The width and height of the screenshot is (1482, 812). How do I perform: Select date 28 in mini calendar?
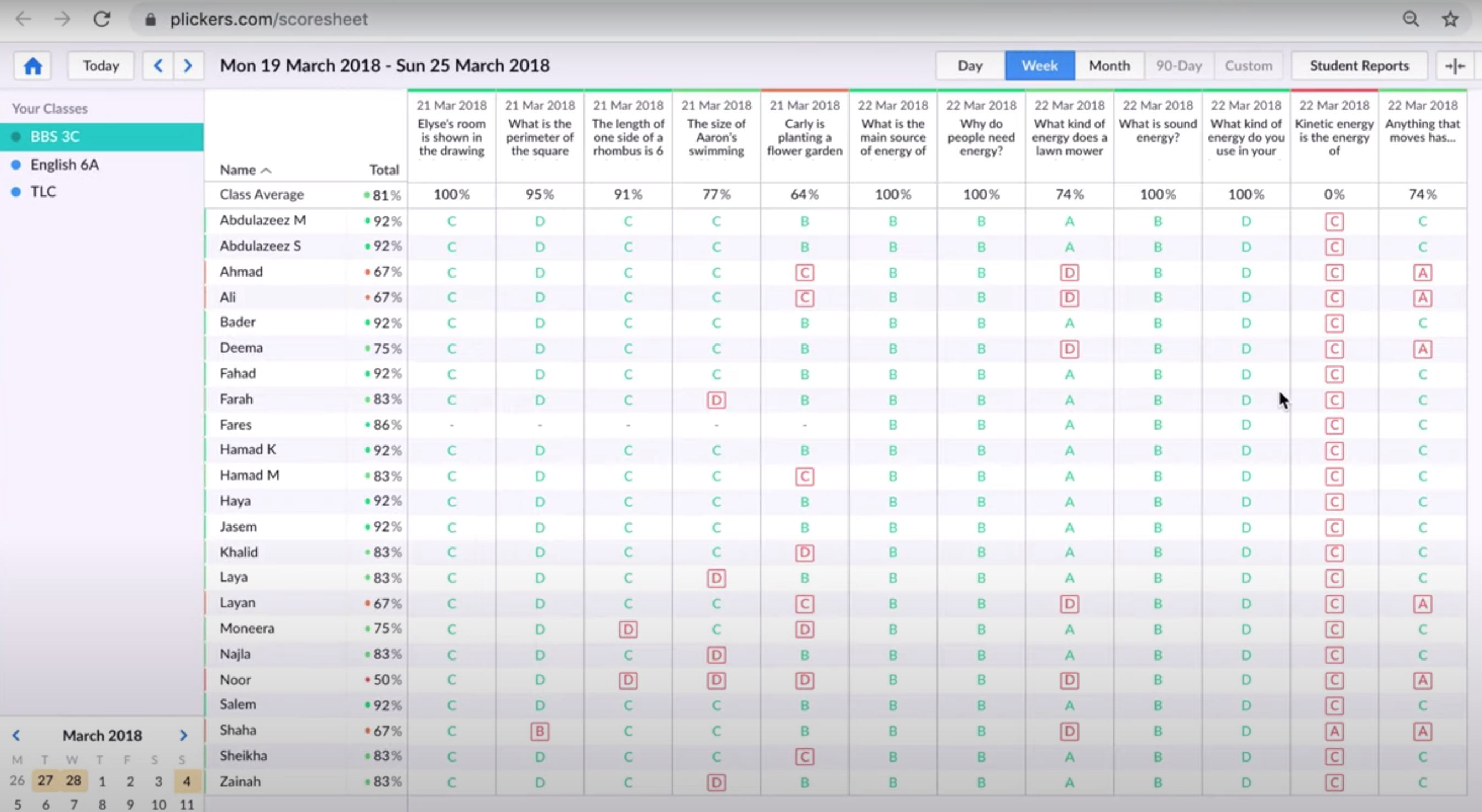tap(73, 780)
